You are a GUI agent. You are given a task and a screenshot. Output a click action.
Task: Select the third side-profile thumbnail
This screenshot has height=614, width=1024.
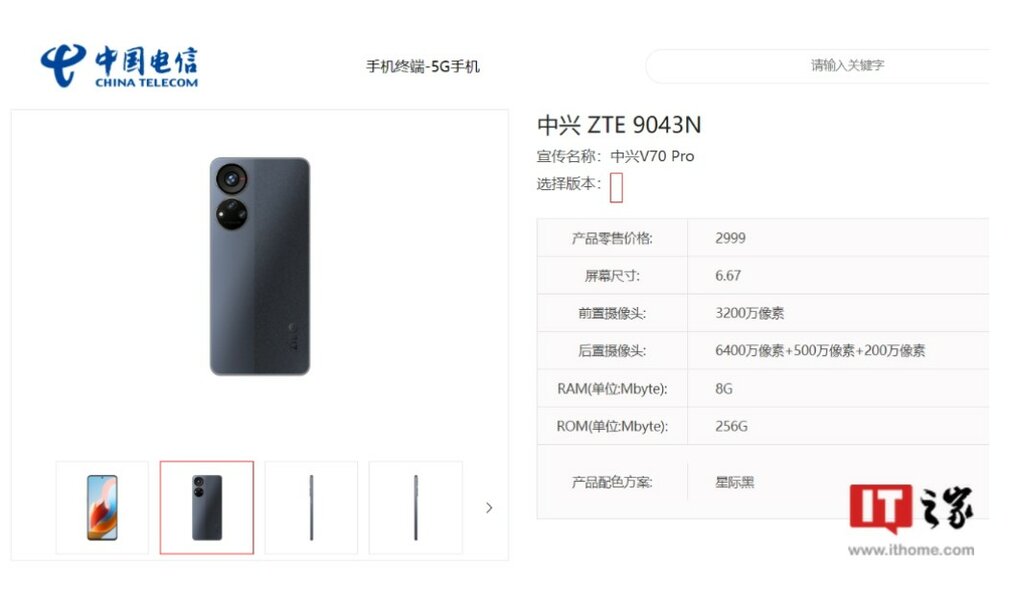[312, 508]
